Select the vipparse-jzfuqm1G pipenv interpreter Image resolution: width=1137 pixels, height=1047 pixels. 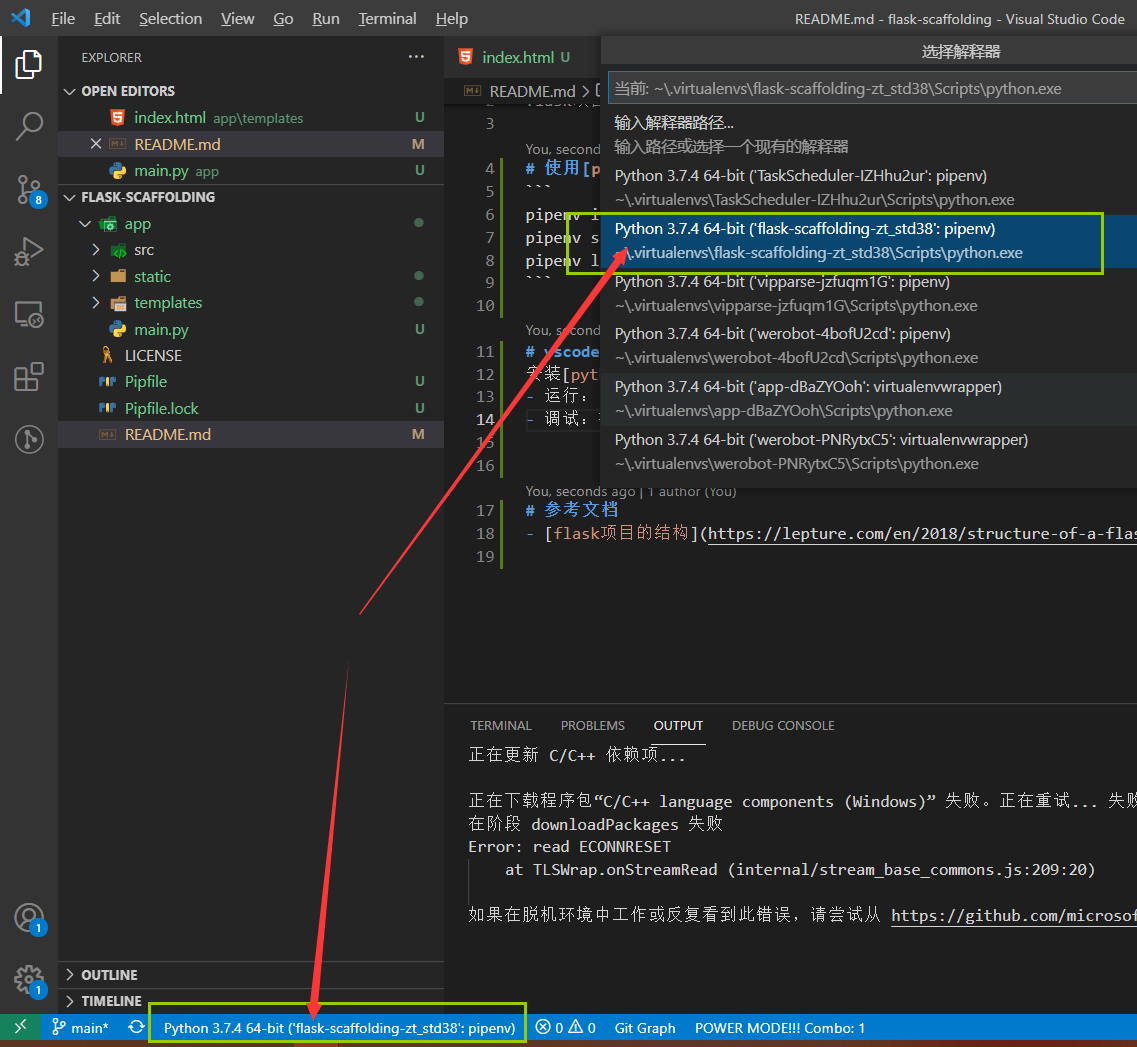pos(869,293)
